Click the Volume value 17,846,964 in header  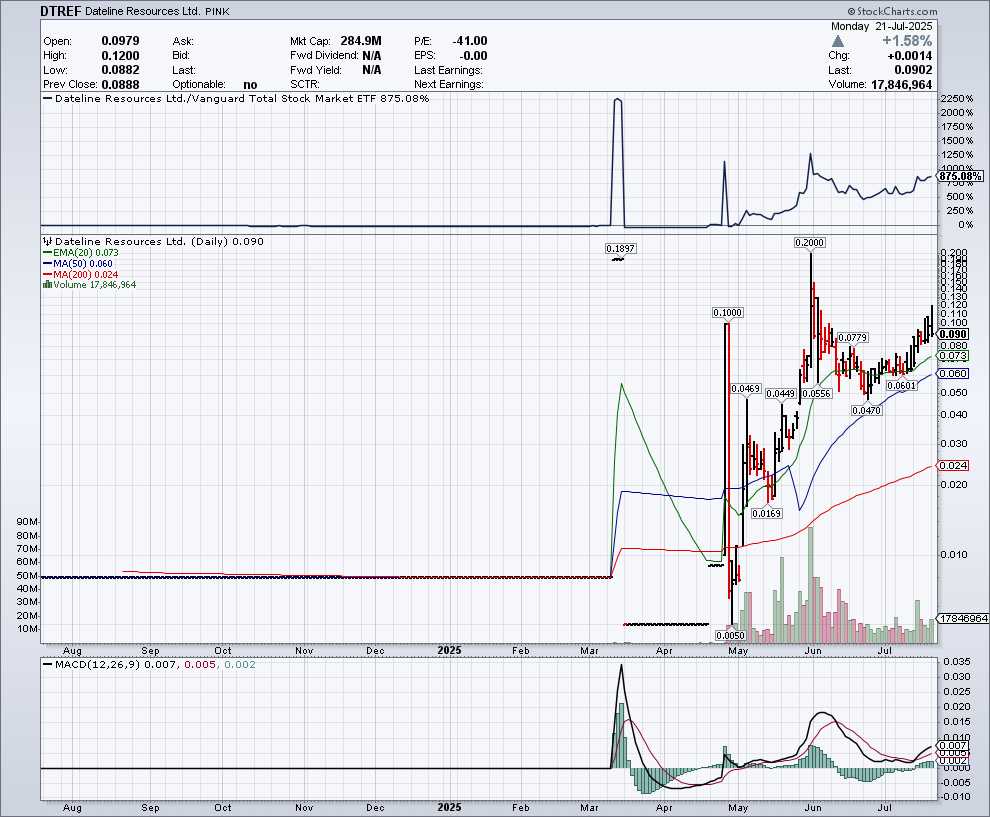pos(901,85)
